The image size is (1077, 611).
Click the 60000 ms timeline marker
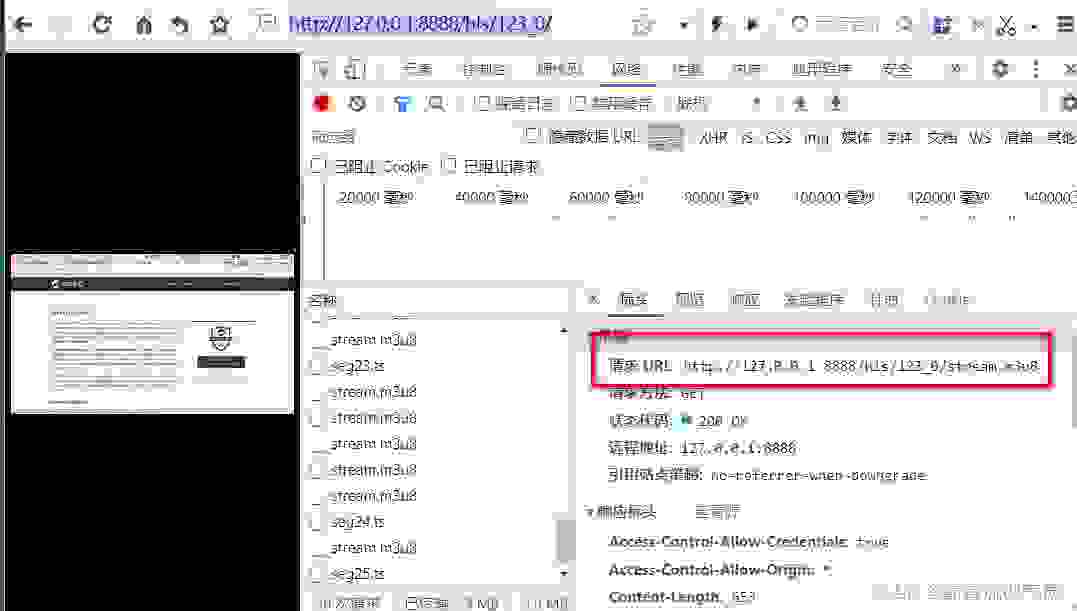[605, 197]
